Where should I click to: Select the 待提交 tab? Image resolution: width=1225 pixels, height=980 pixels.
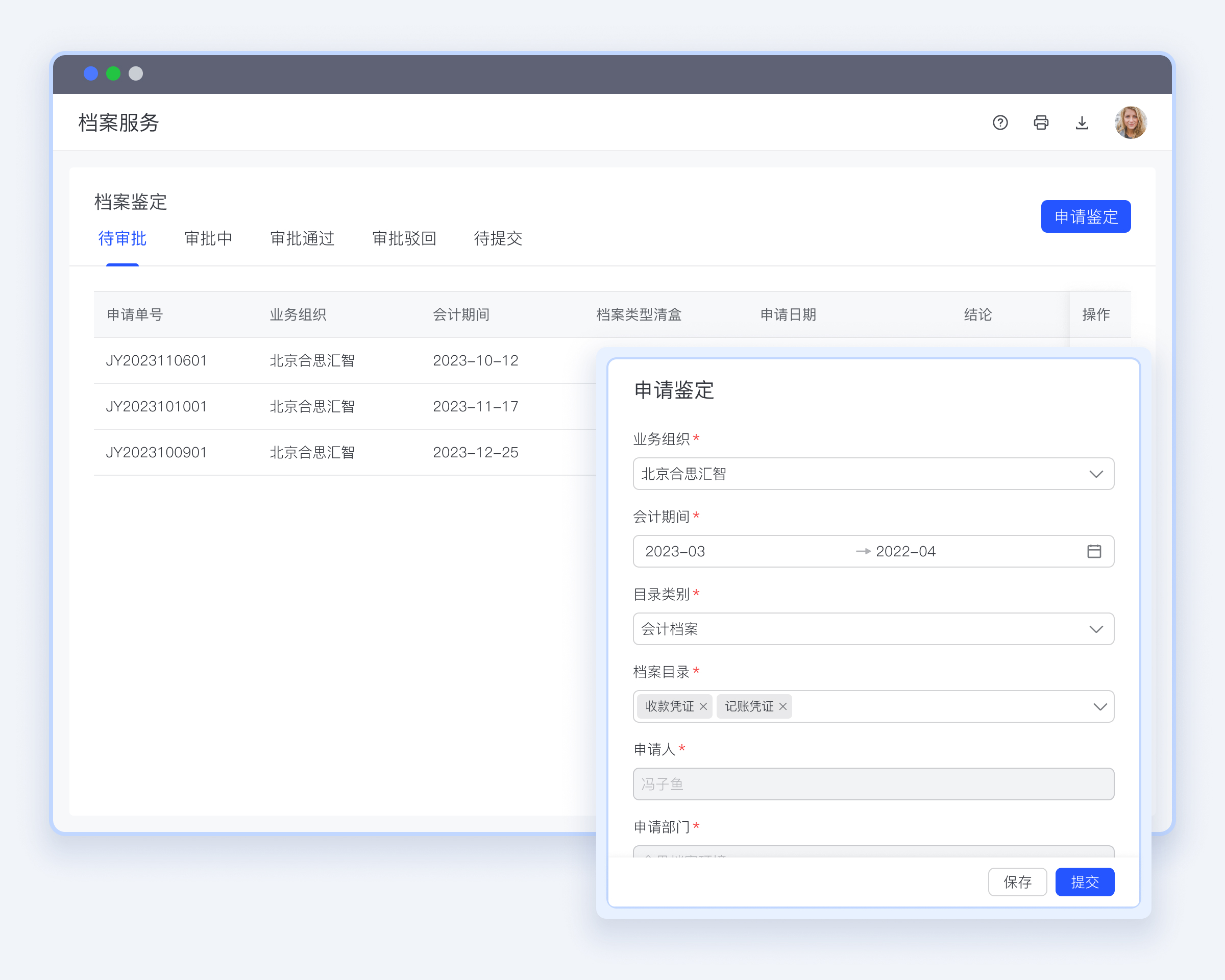pyautogui.click(x=498, y=238)
